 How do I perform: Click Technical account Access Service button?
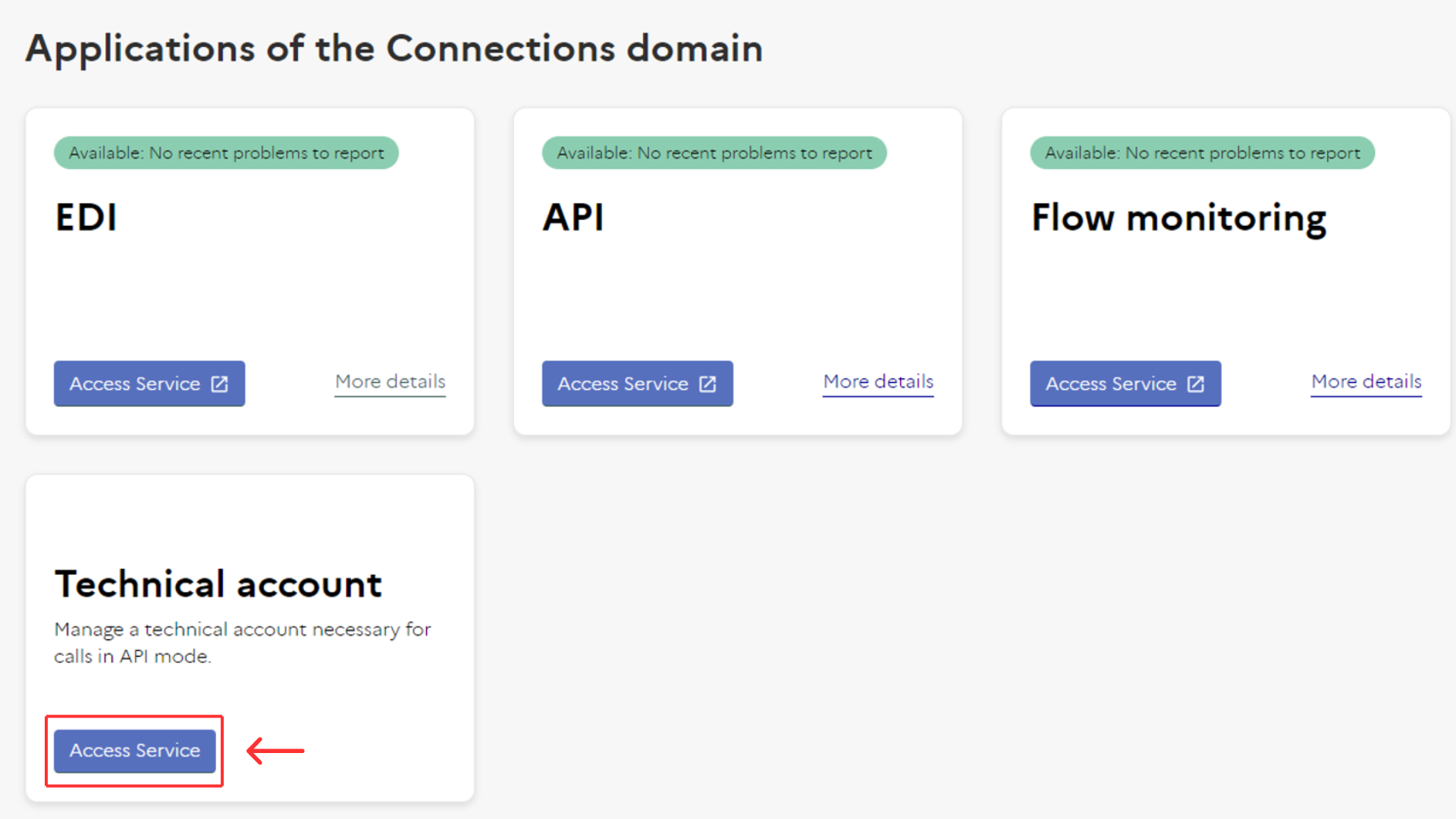tap(135, 751)
